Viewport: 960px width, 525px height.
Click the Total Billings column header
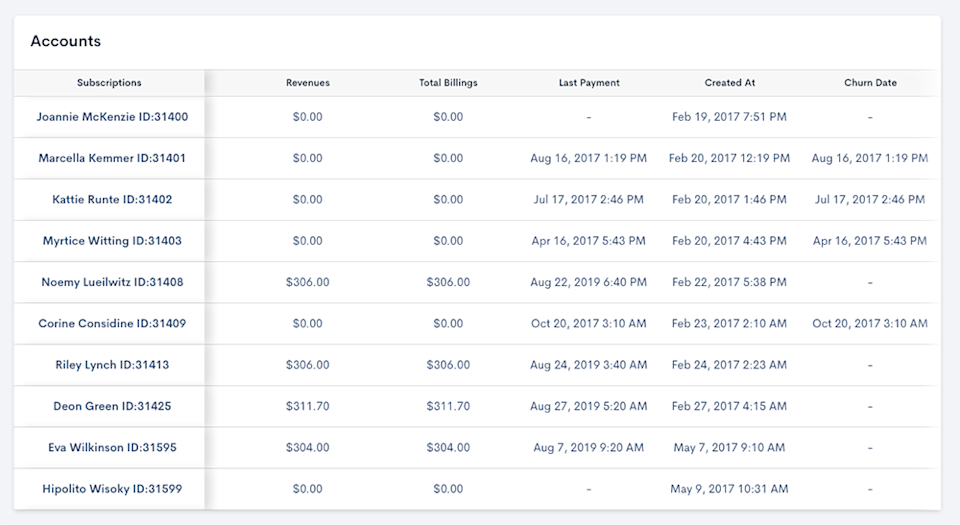click(x=448, y=83)
